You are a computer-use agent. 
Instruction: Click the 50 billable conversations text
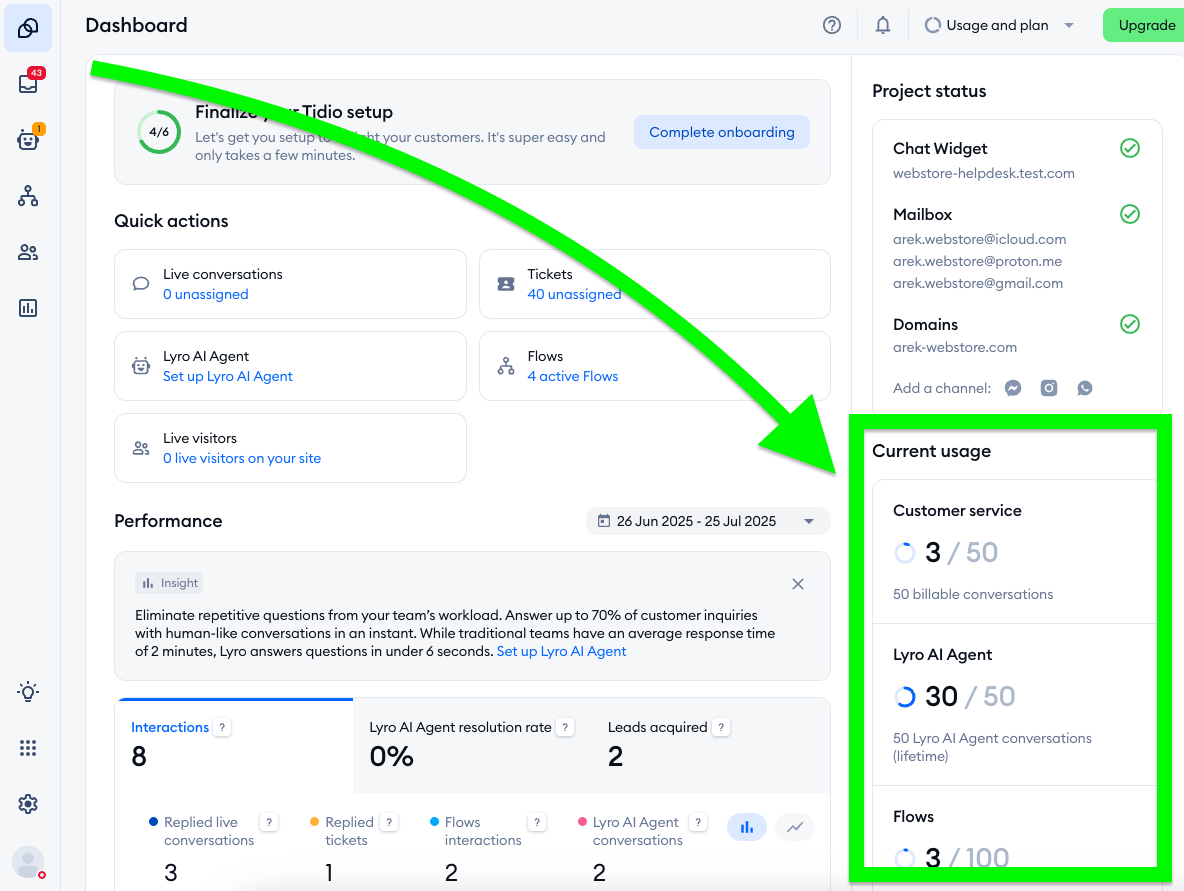tap(973, 594)
